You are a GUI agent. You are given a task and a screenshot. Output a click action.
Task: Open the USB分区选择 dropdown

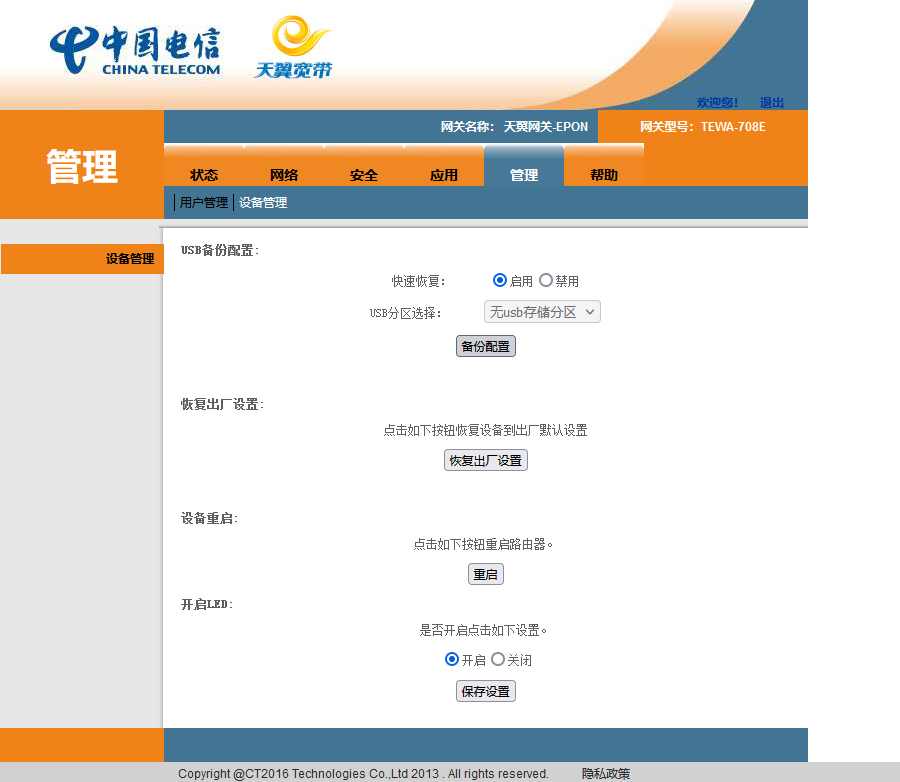(542, 312)
